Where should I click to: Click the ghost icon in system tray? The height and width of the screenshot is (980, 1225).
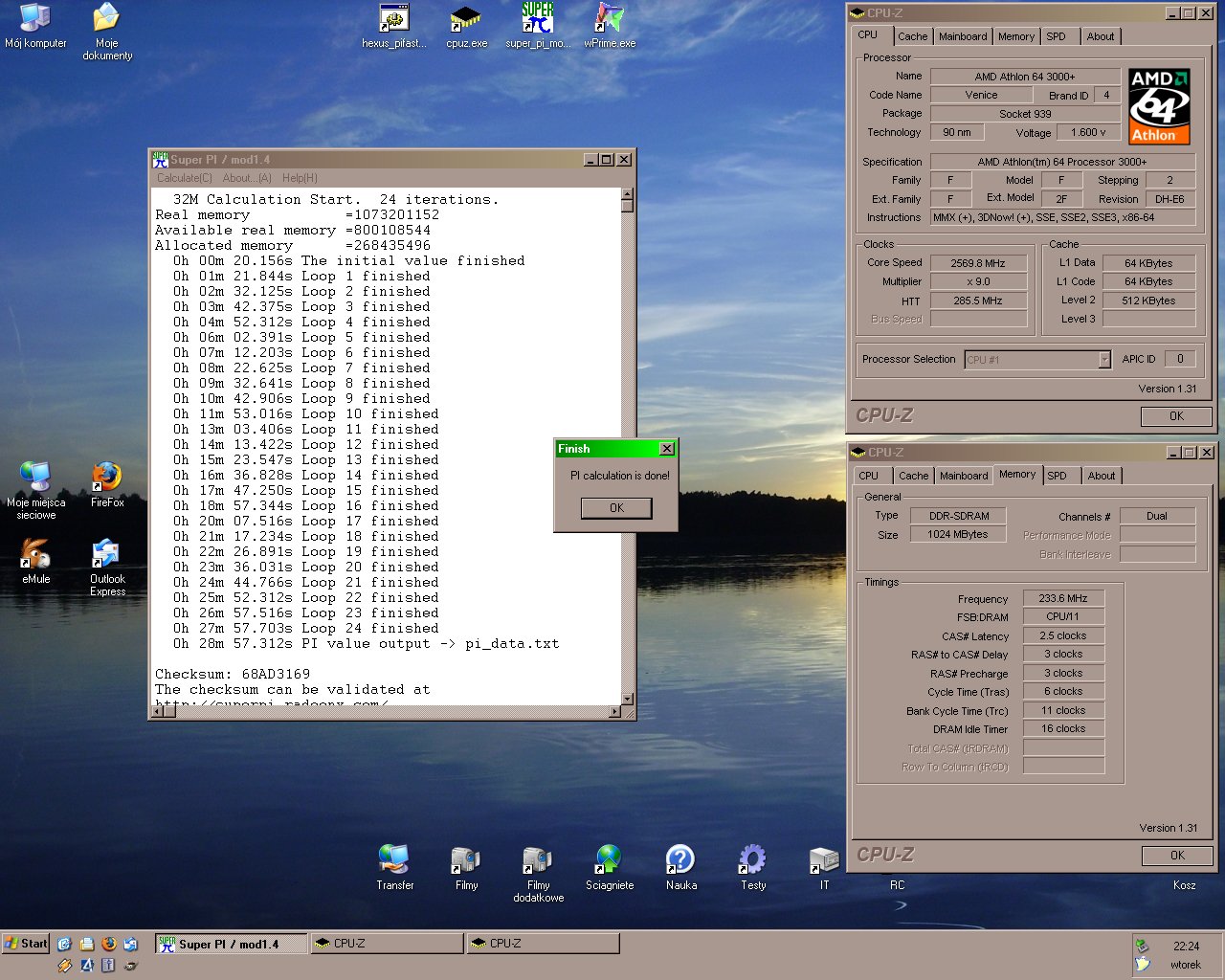click(x=1142, y=965)
